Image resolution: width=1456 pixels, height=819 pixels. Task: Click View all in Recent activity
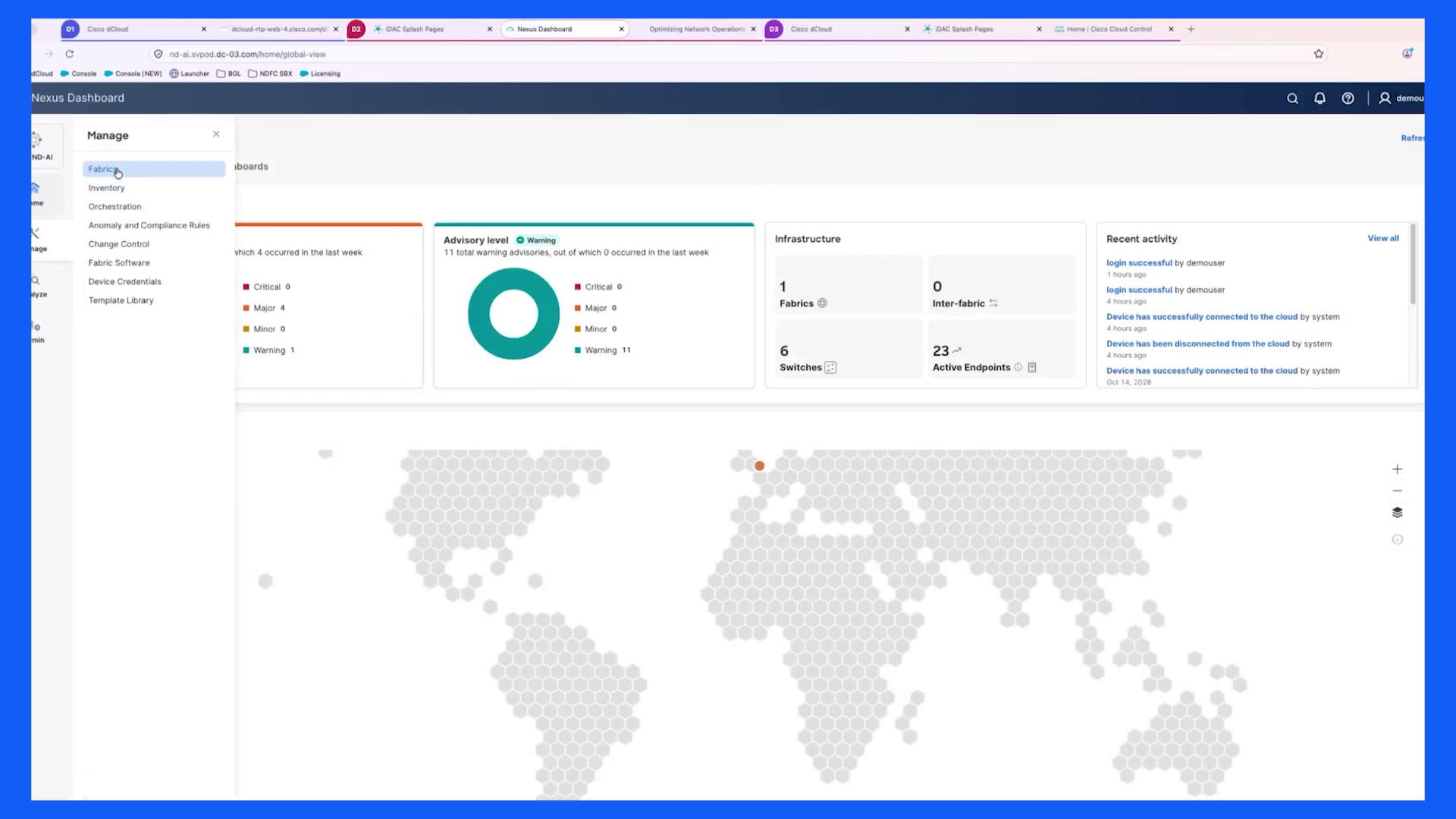(x=1382, y=238)
